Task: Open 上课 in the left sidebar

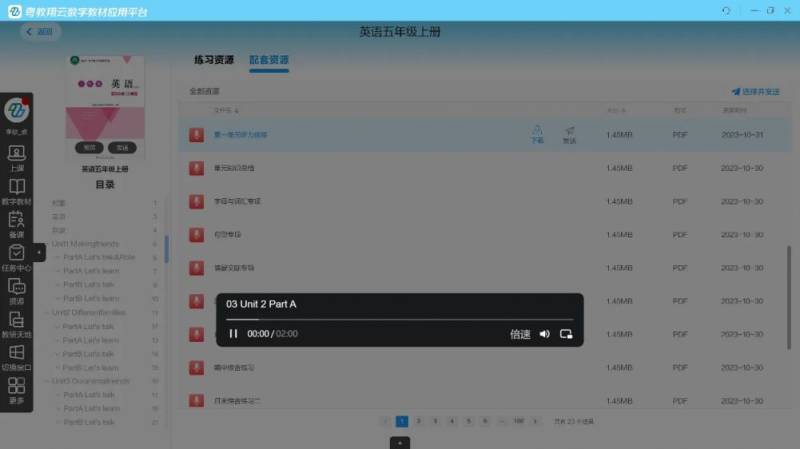Action: [16, 157]
